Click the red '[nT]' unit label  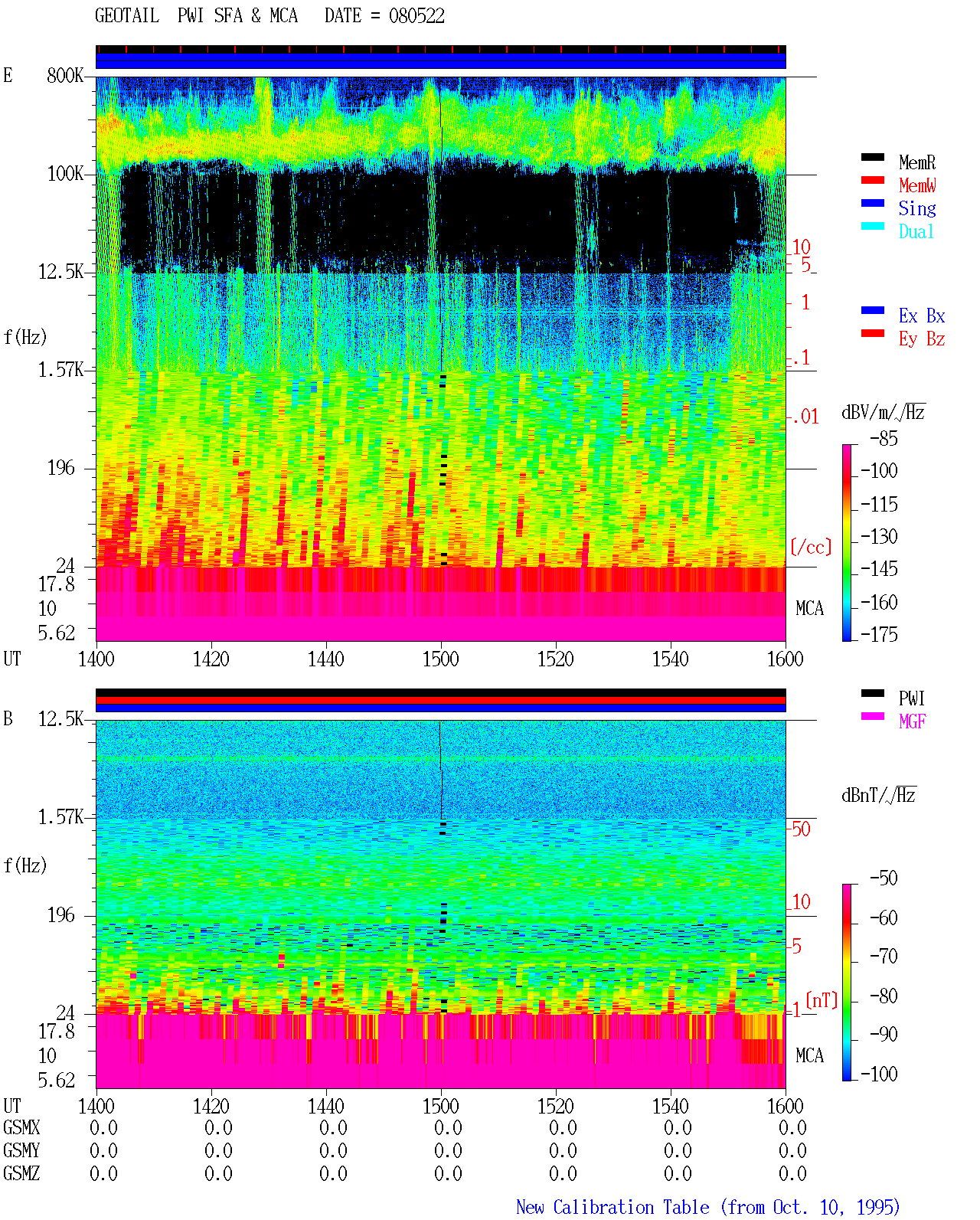point(822,1000)
